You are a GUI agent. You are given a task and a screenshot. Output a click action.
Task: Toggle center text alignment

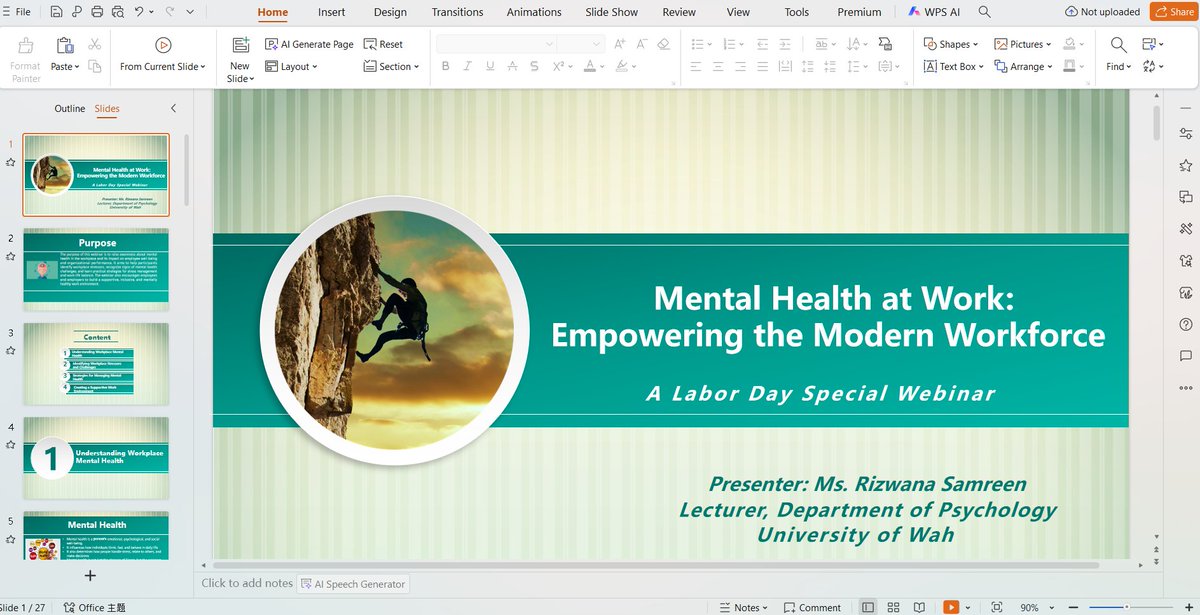[x=718, y=66]
